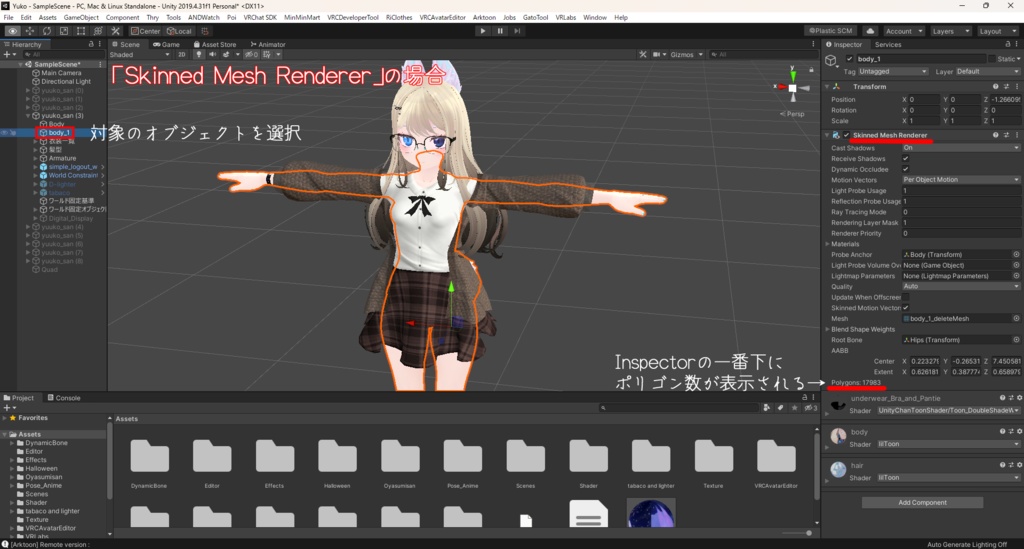Select the View (eye) tool in toolbar
The width and height of the screenshot is (1024, 549).
tap(12, 31)
